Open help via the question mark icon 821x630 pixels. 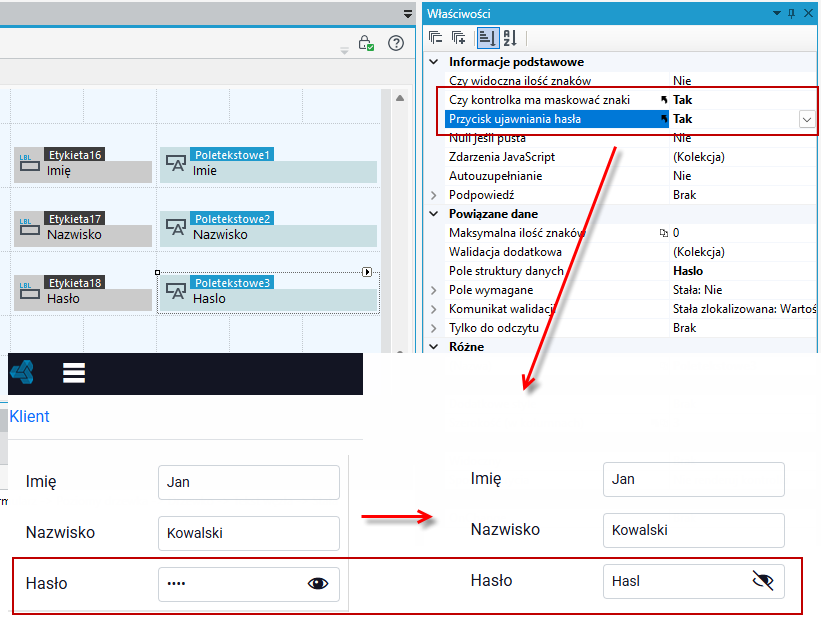tap(396, 43)
